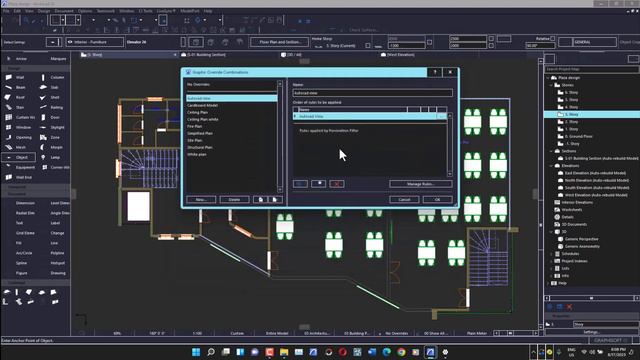Collapse the Elevations group in Navigator

(x=551, y=166)
